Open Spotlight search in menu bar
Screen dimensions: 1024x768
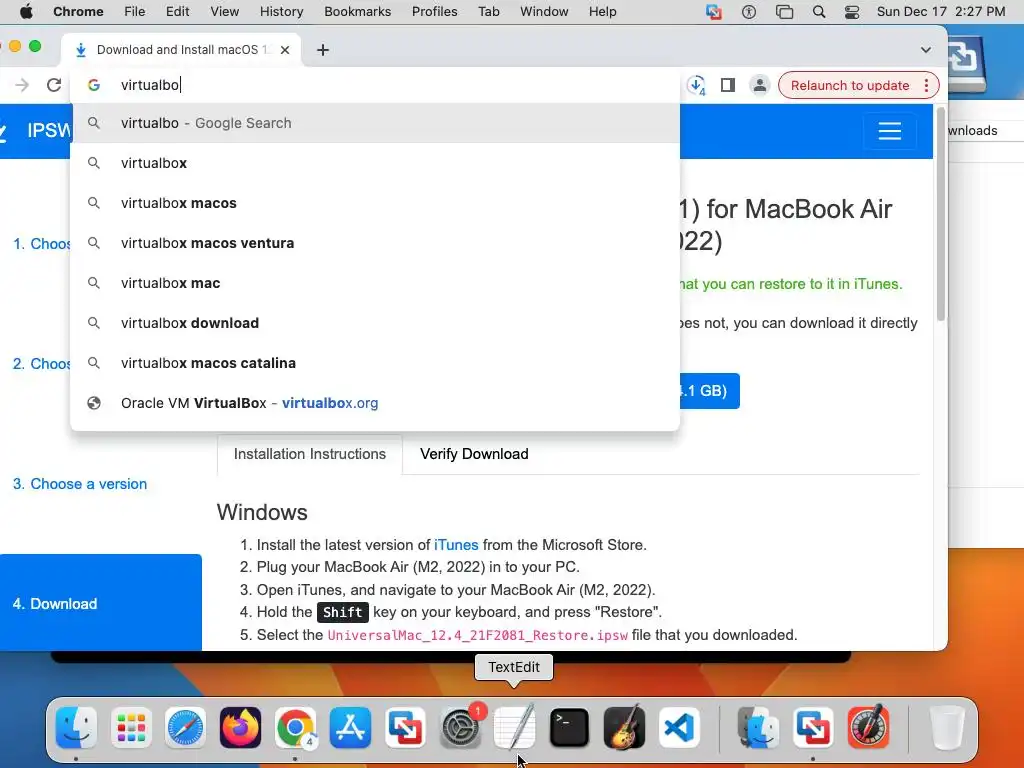tap(819, 12)
